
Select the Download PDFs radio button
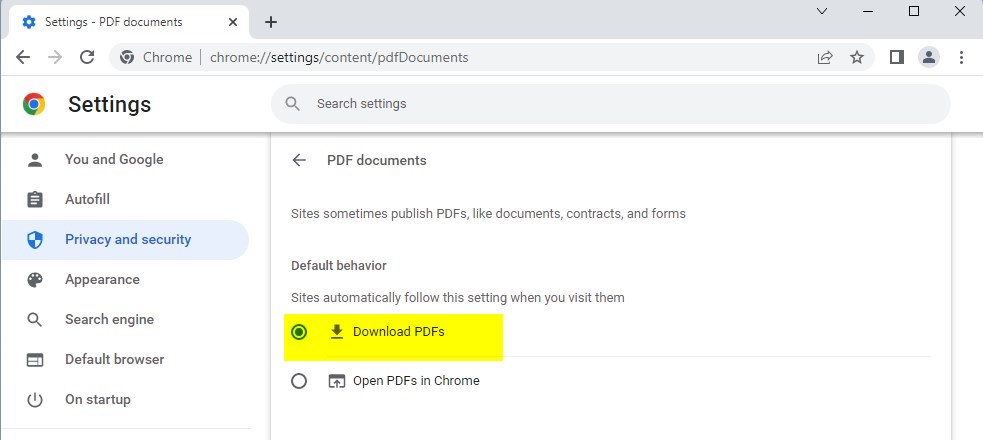click(x=299, y=332)
